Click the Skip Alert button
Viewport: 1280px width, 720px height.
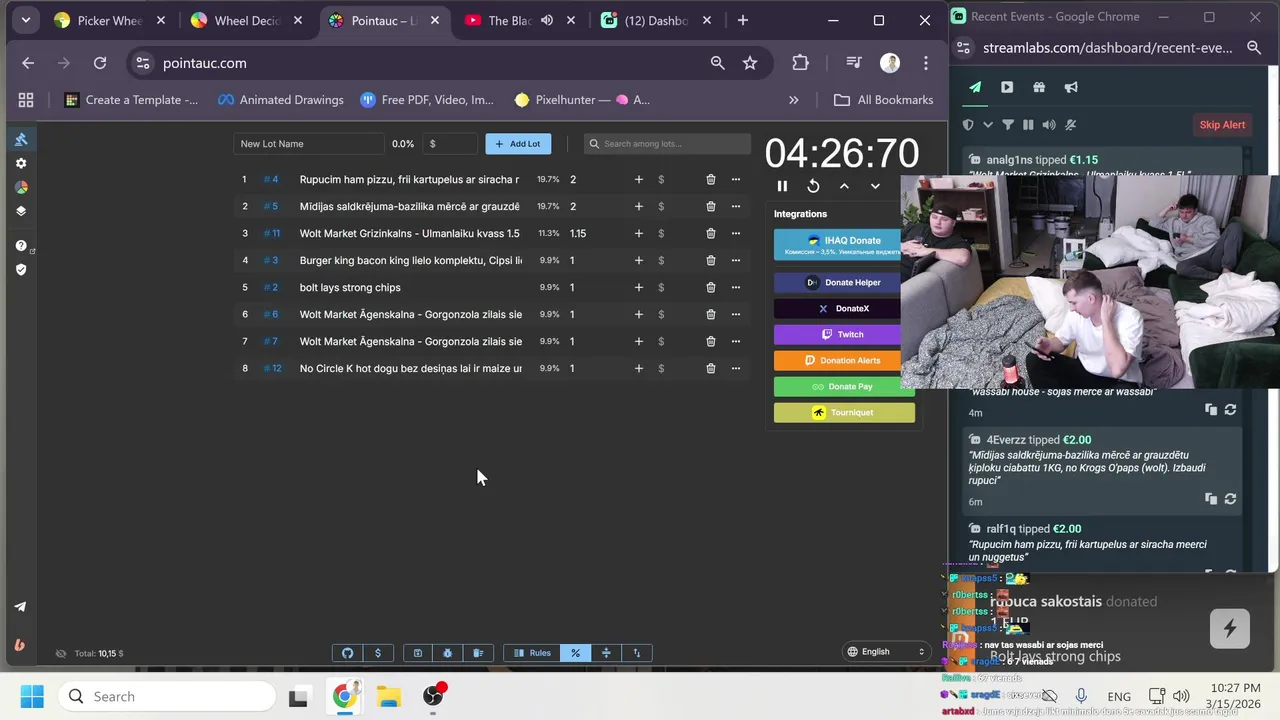coord(1222,125)
